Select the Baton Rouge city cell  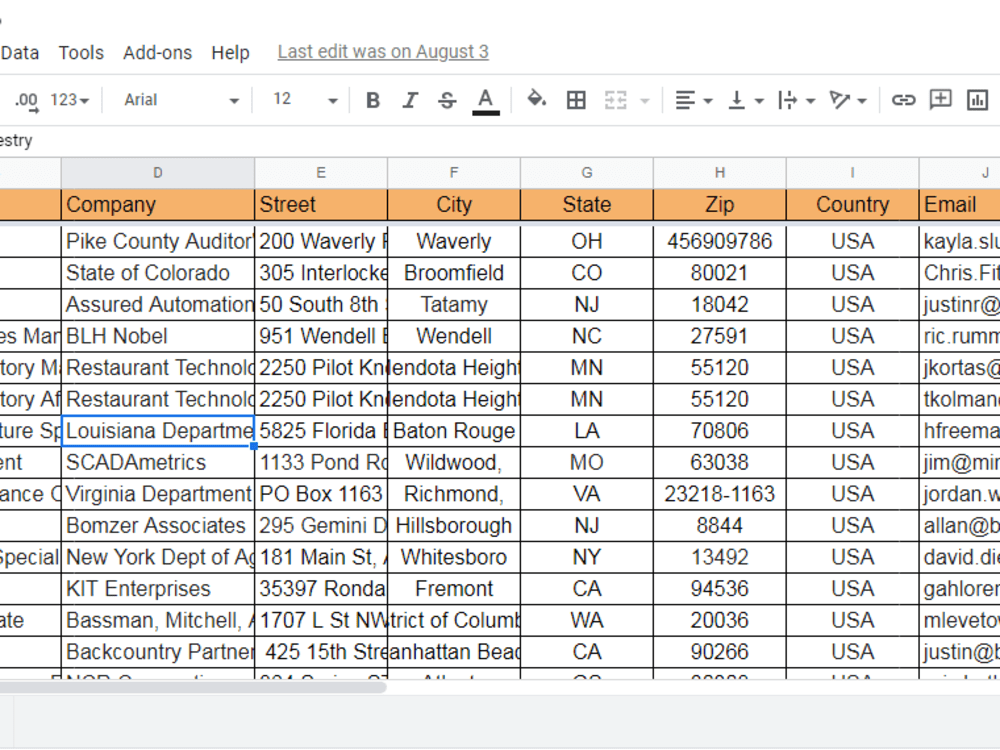point(453,431)
